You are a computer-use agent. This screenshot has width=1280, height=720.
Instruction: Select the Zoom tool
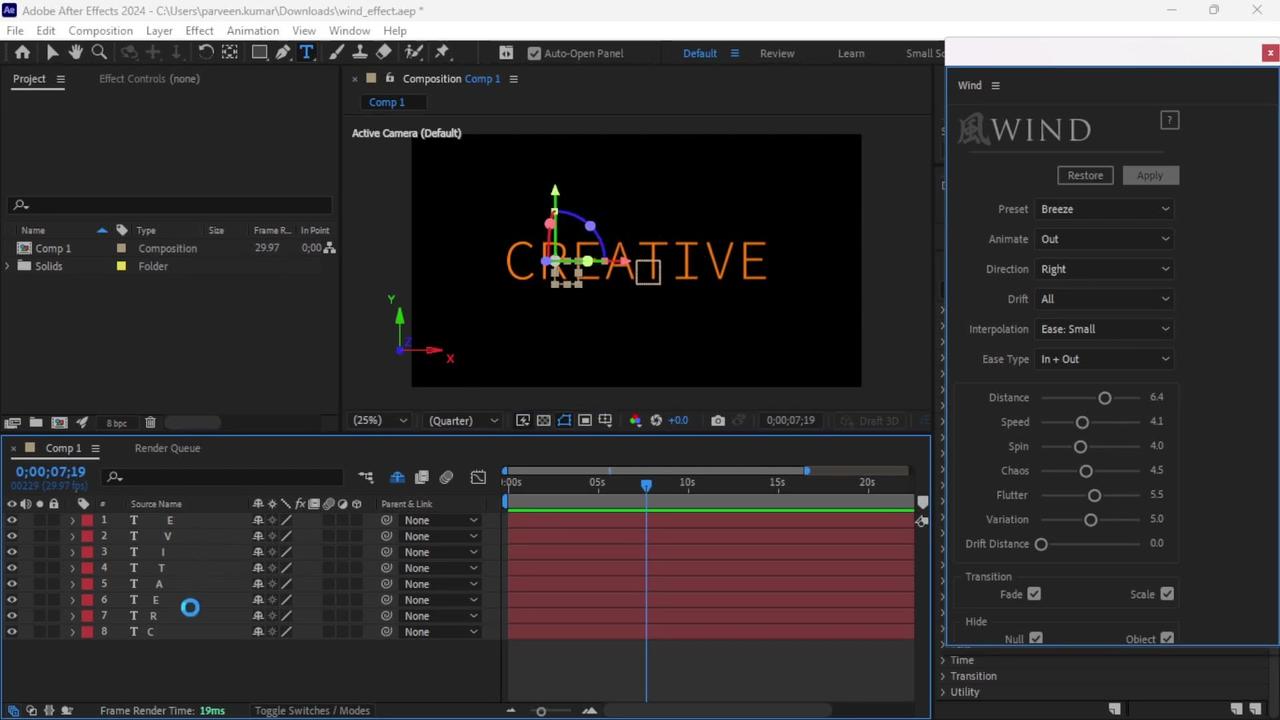click(99, 52)
